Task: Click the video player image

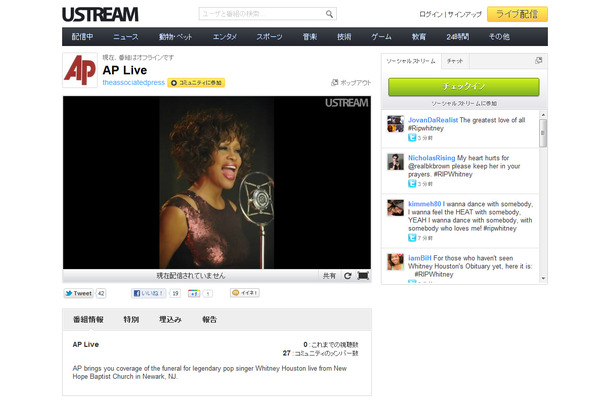Action: click(217, 182)
